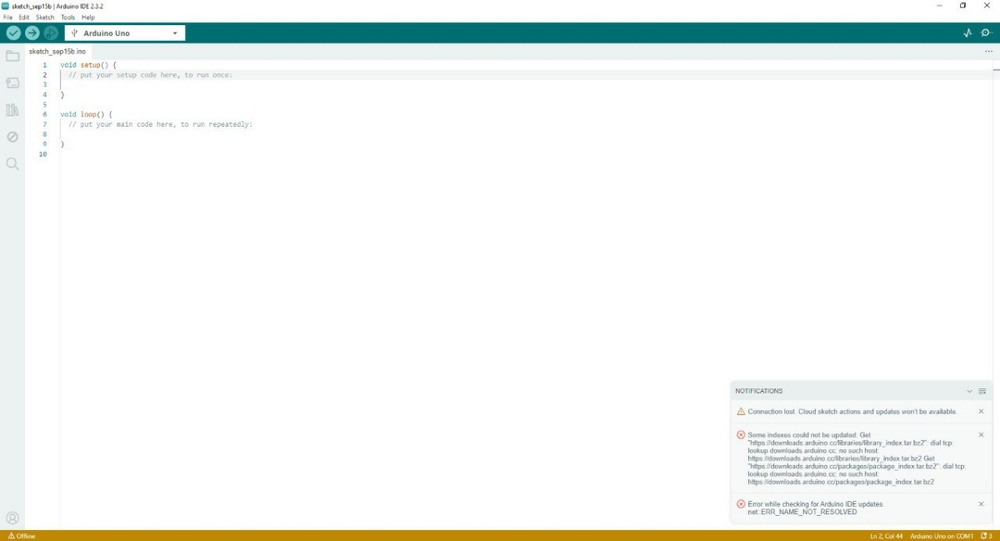Viewport: 1000px width, 541px height.
Task: Open the Debug sidebar panel icon
Action: coord(12,137)
